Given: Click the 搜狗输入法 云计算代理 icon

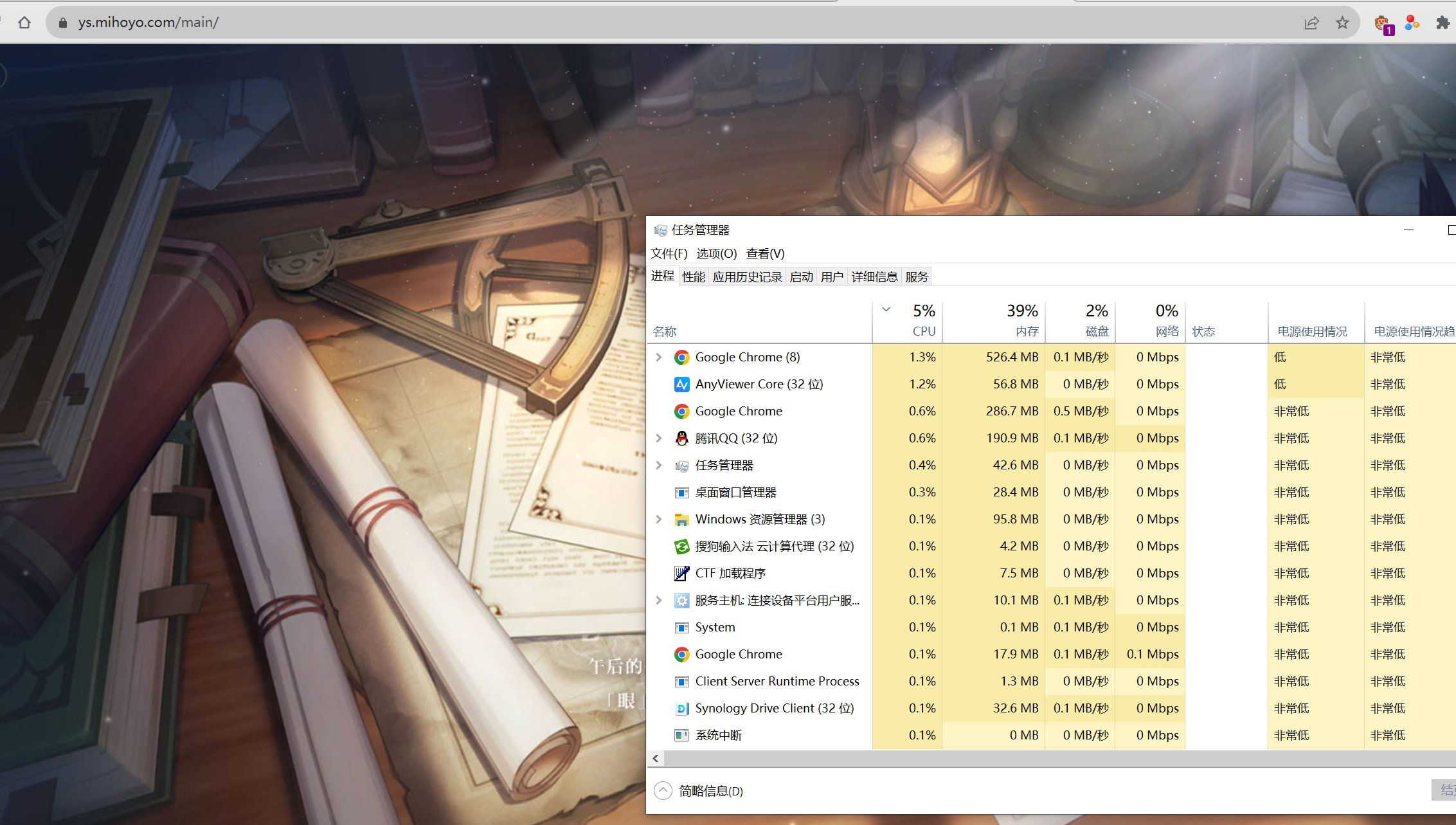Looking at the screenshot, I should tap(681, 547).
